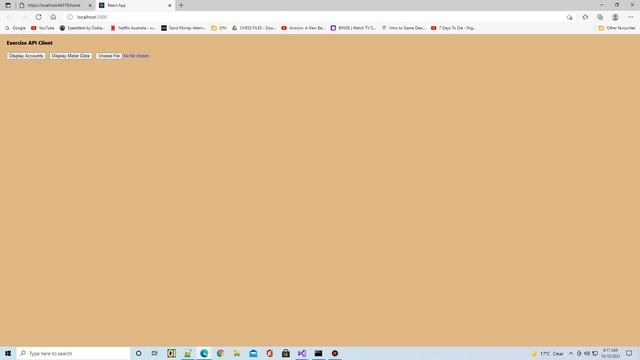Image resolution: width=640 pixels, height=360 pixels.
Task: Click the Display Accounts button
Action: pos(26,56)
